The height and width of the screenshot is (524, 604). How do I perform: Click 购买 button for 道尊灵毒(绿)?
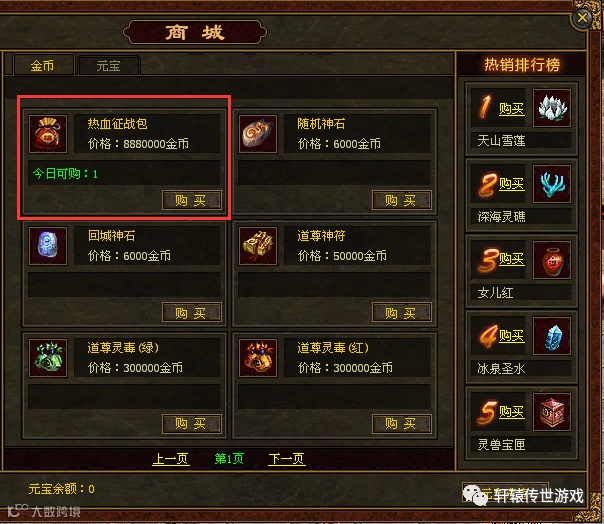(191, 424)
